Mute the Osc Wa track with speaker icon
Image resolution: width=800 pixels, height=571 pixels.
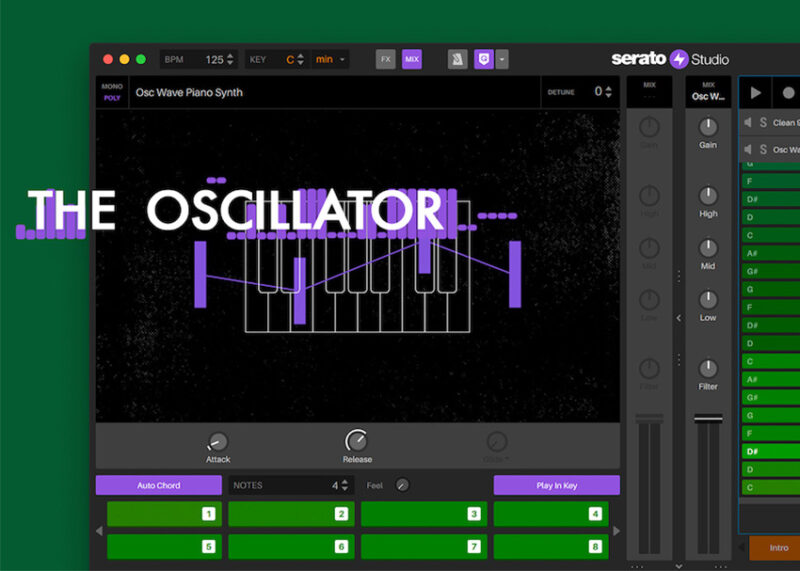[748, 149]
